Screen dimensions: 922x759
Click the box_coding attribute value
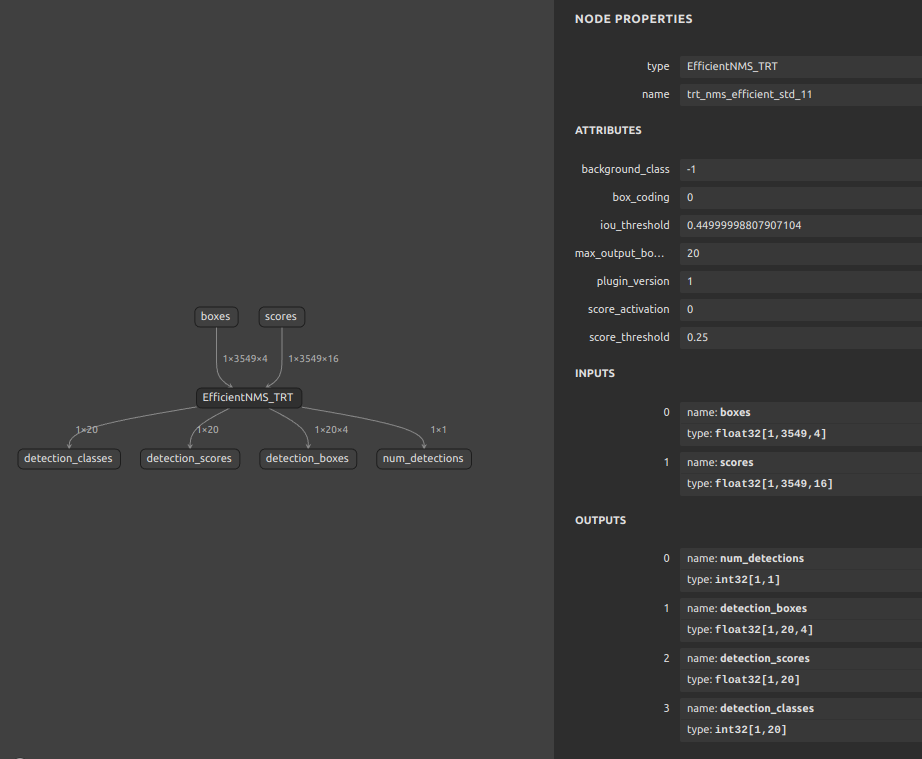(x=800, y=197)
